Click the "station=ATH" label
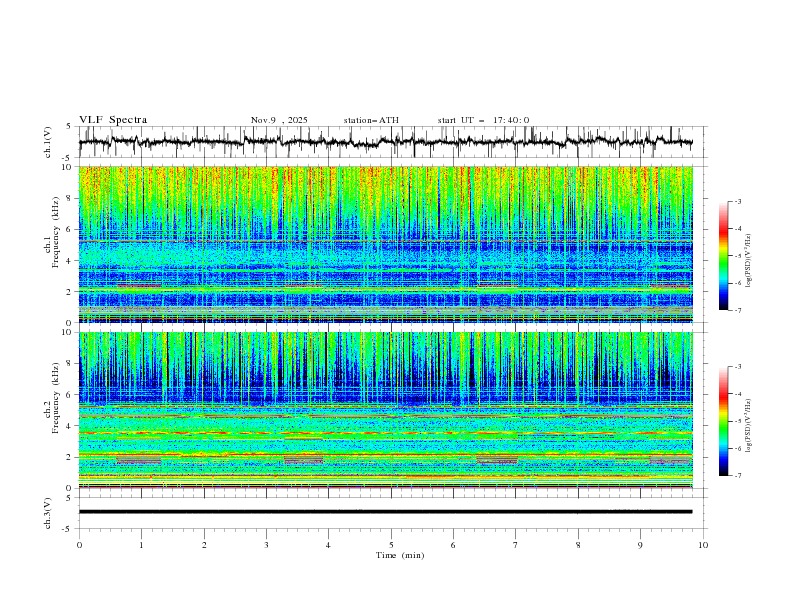This screenshot has height=612, width=792. (x=371, y=120)
